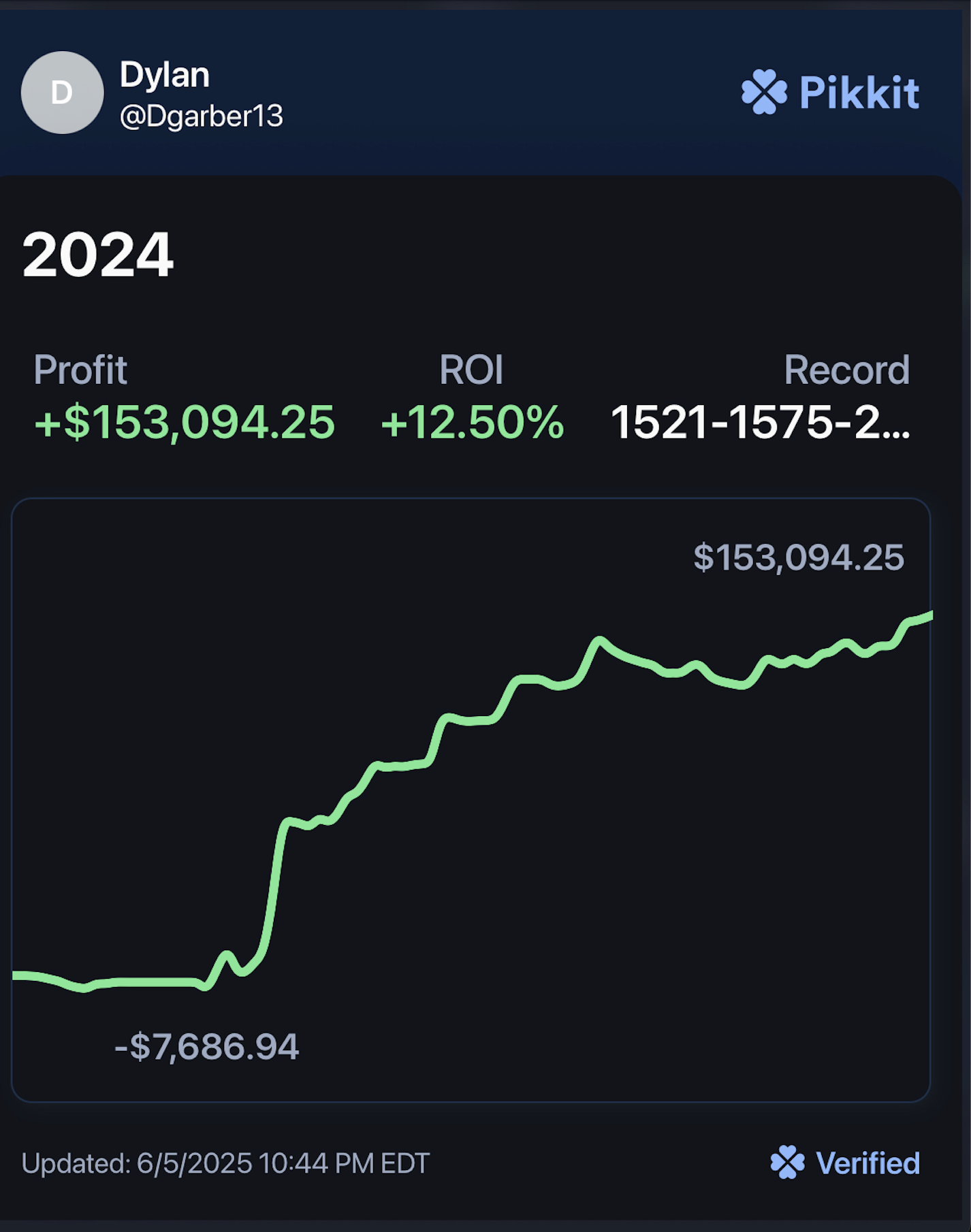Select the Dylan display name
Image resolution: width=971 pixels, height=1232 pixels.
[x=164, y=75]
